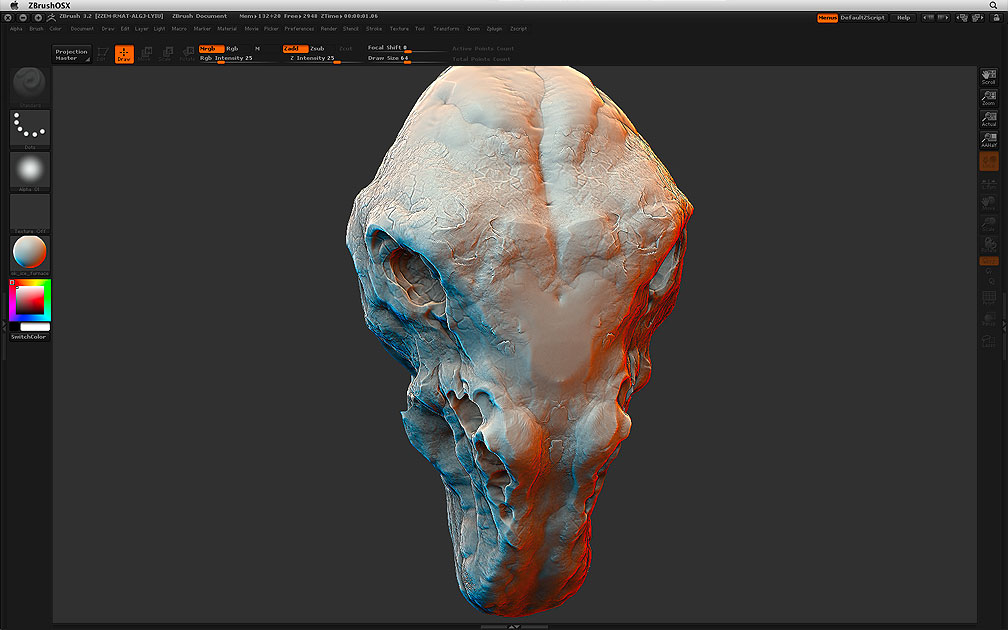Open the Color menu
The image size is (1008, 630).
pyautogui.click(x=55, y=29)
